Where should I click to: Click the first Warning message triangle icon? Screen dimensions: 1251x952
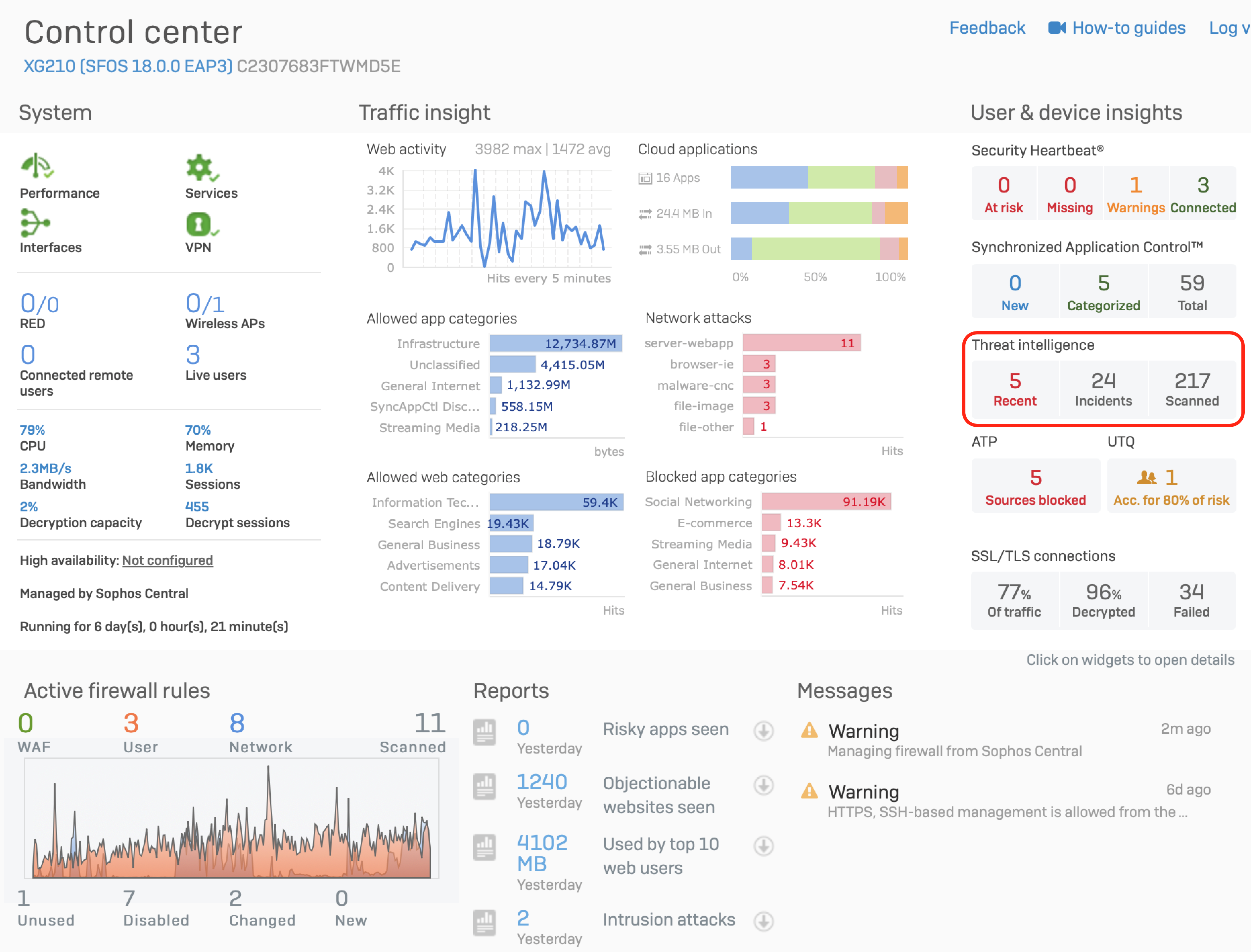pyautogui.click(x=809, y=730)
